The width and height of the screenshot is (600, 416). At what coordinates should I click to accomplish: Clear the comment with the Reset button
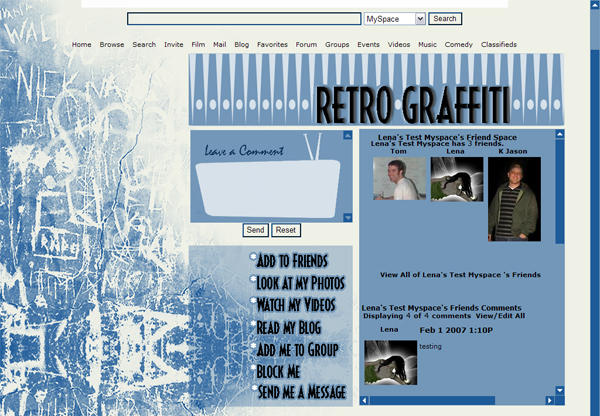click(x=286, y=230)
